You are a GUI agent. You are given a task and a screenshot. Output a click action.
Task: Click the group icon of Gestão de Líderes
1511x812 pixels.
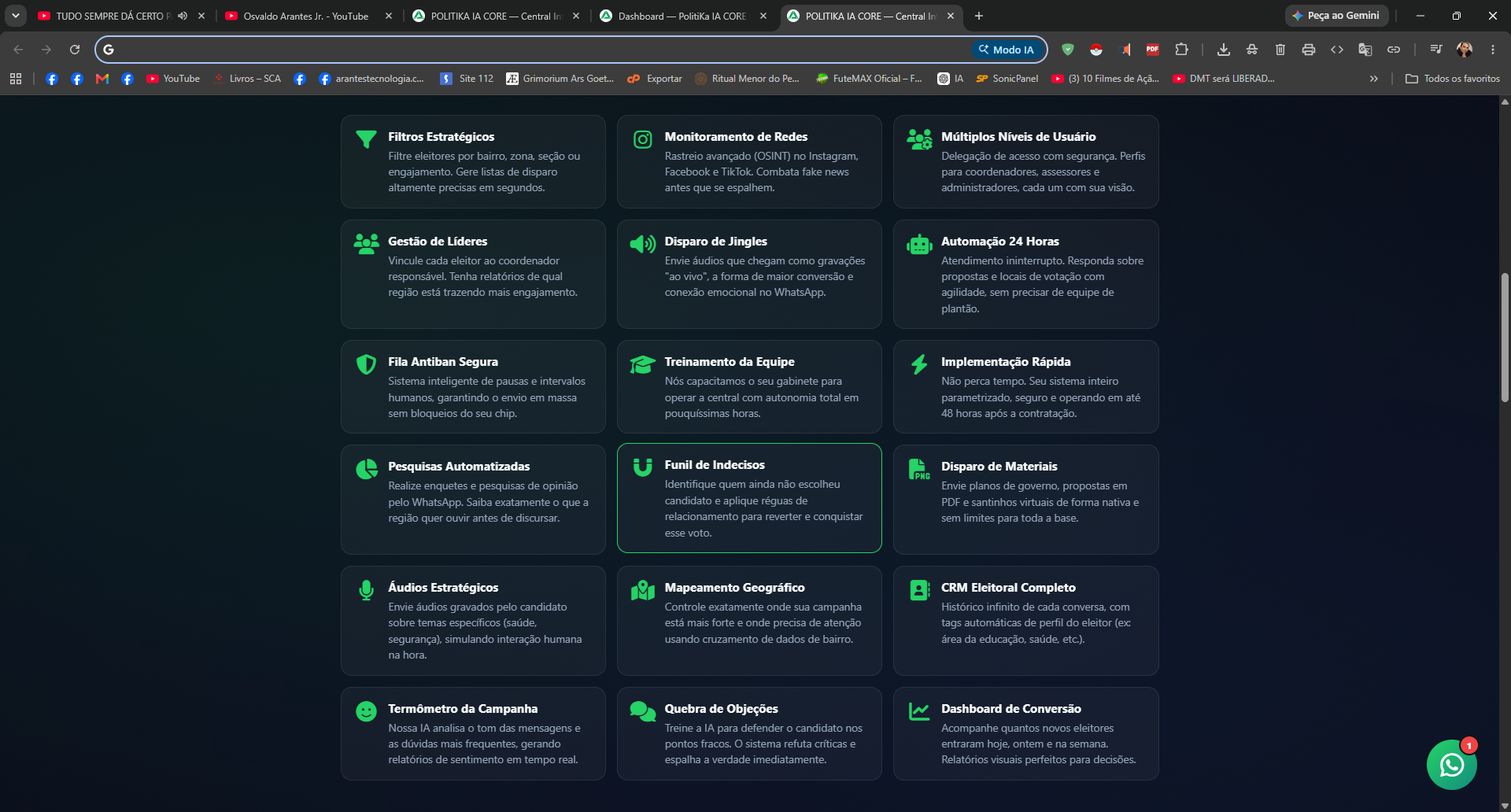(x=366, y=244)
